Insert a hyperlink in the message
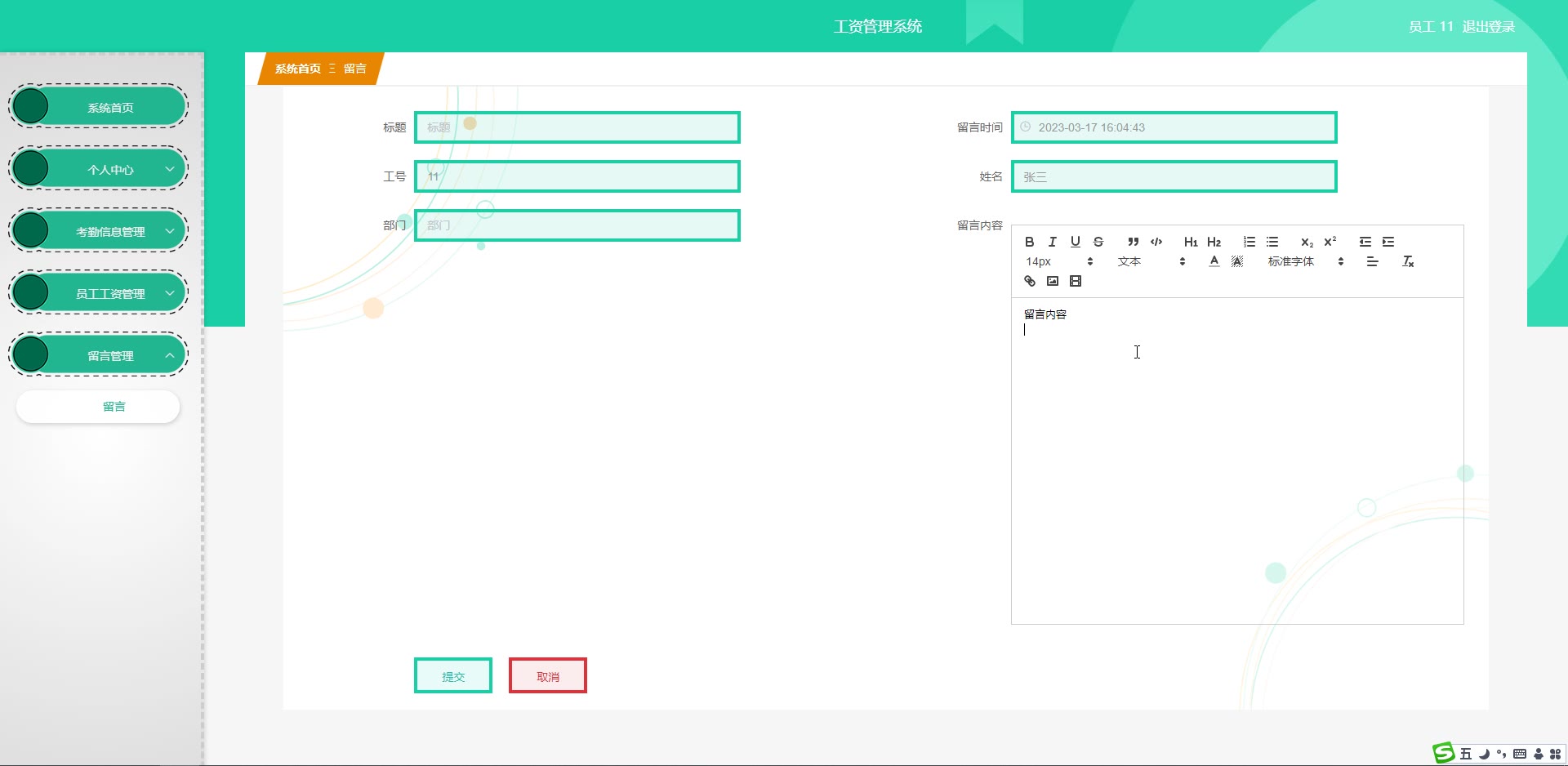This screenshot has height=766, width=1568. (1029, 281)
